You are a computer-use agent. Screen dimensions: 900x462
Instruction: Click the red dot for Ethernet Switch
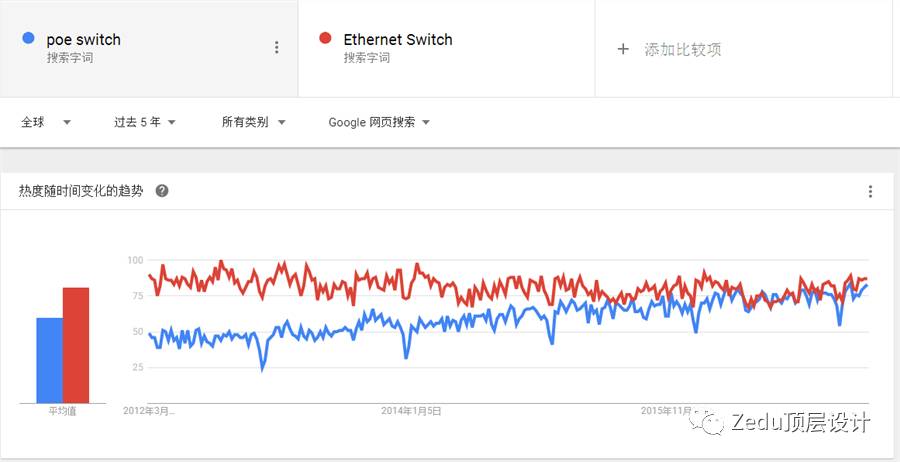325,38
